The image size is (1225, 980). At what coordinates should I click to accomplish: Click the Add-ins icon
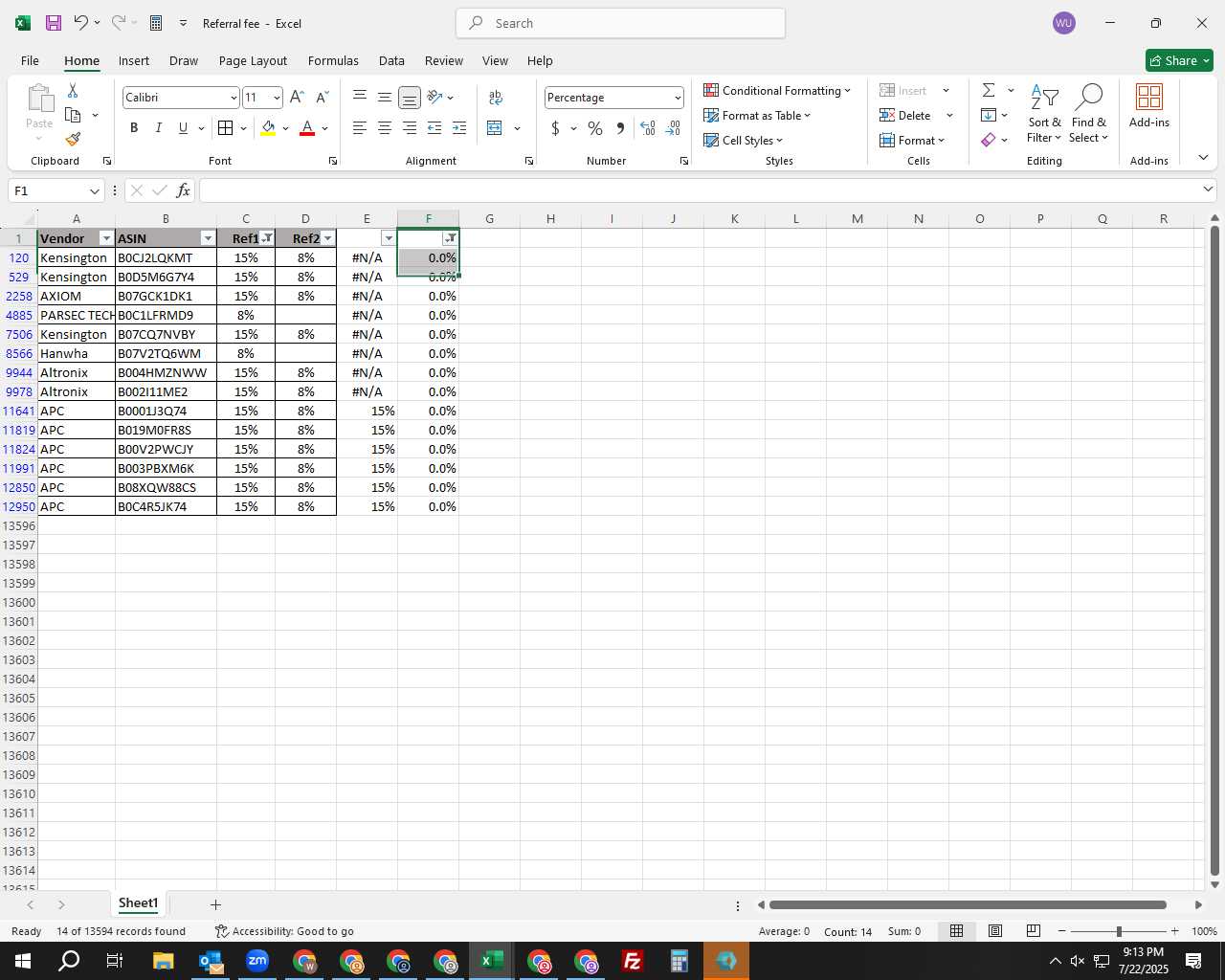(1149, 105)
